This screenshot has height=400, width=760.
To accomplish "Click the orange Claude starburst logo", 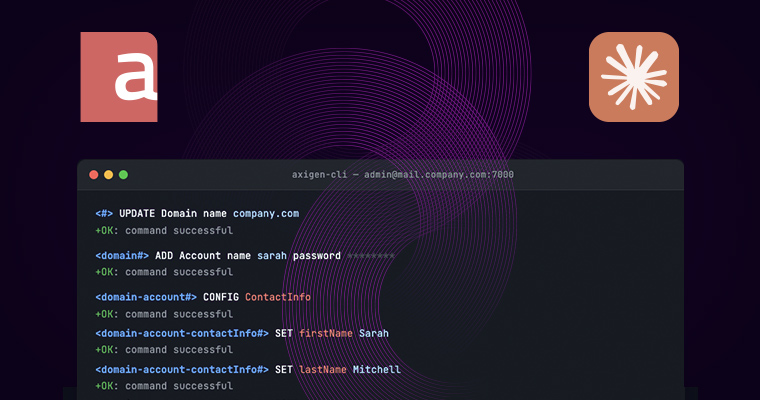I will [633, 77].
